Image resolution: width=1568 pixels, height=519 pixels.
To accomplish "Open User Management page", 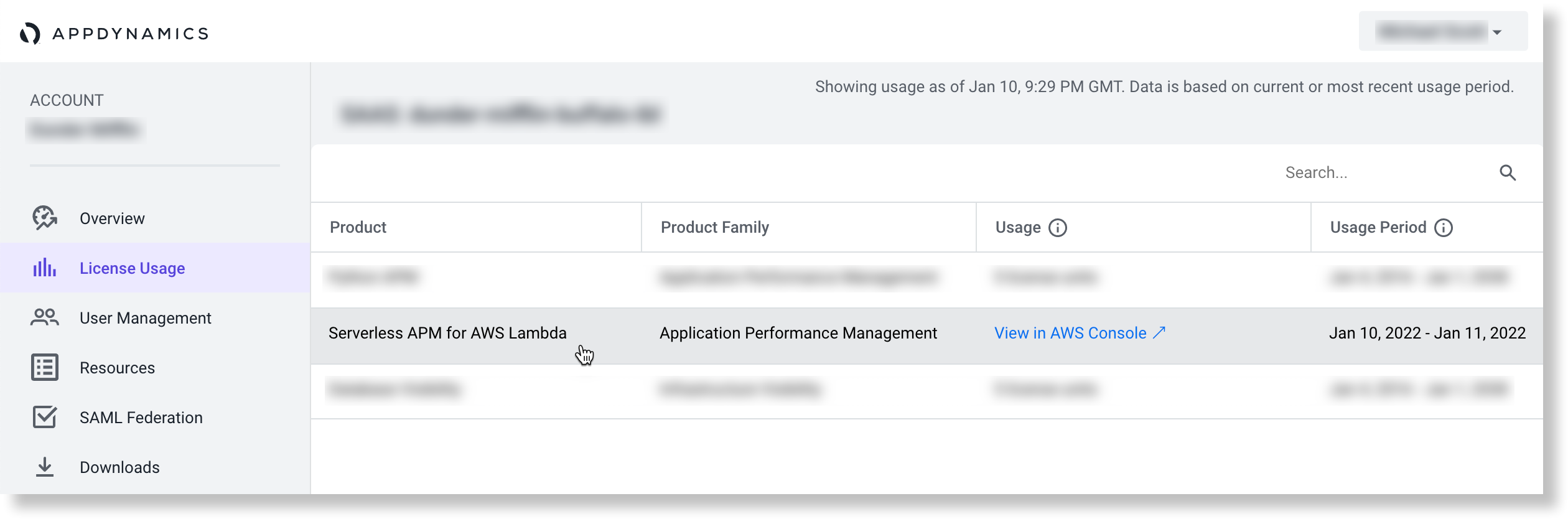I will click(x=146, y=318).
